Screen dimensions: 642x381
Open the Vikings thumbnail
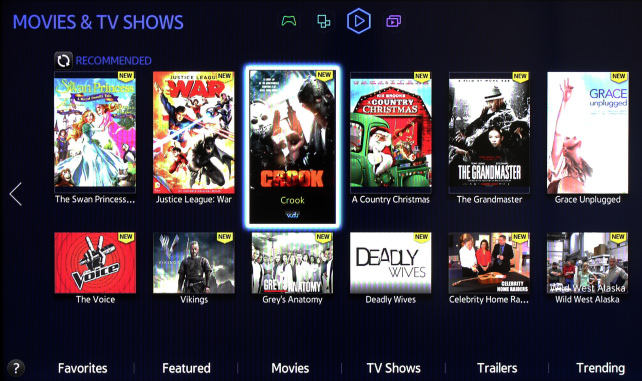pyautogui.click(x=194, y=263)
